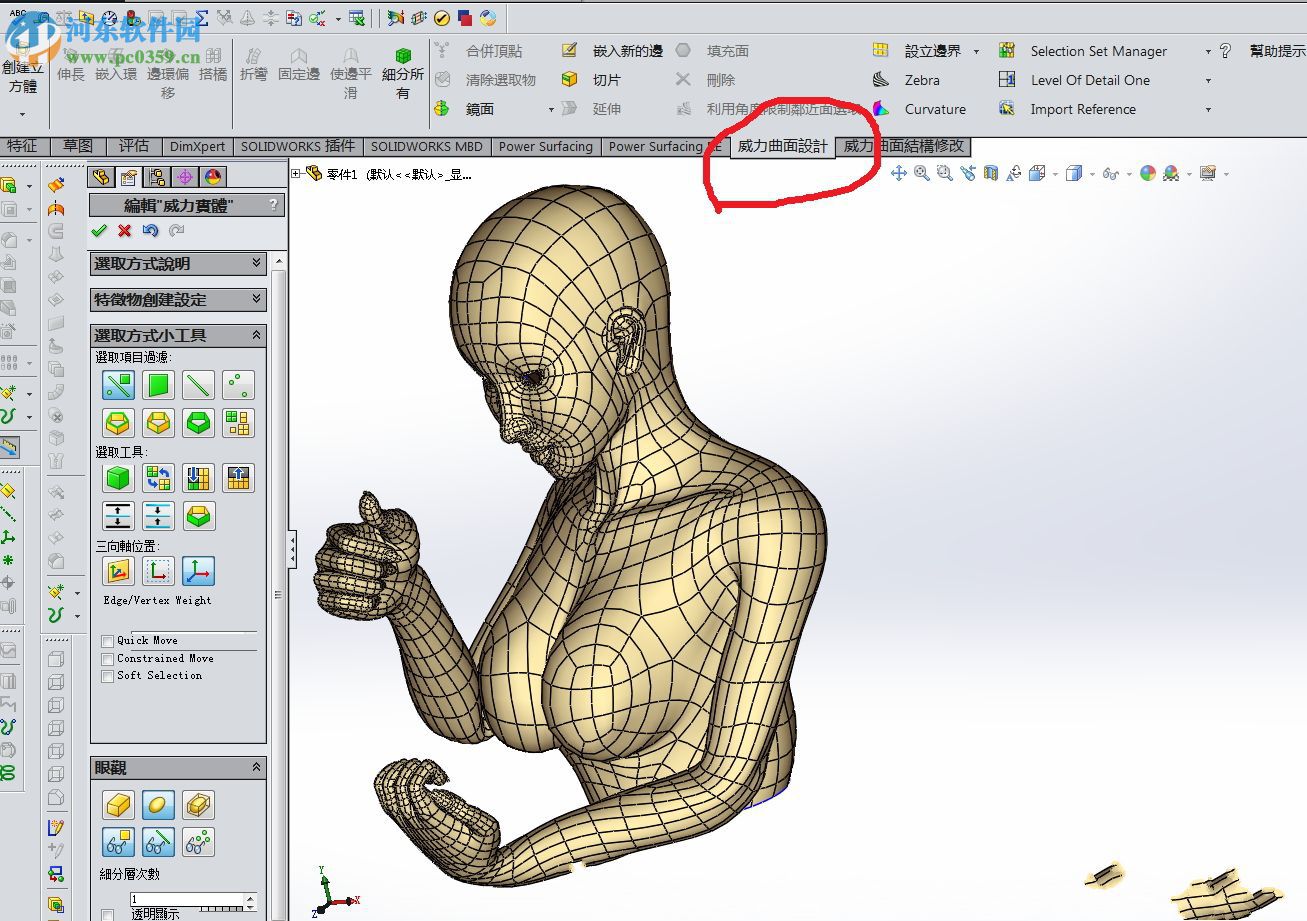Image resolution: width=1307 pixels, height=921 pixels.
Task: Choose the triad on yellow plane icon
Action: point(118,571)
